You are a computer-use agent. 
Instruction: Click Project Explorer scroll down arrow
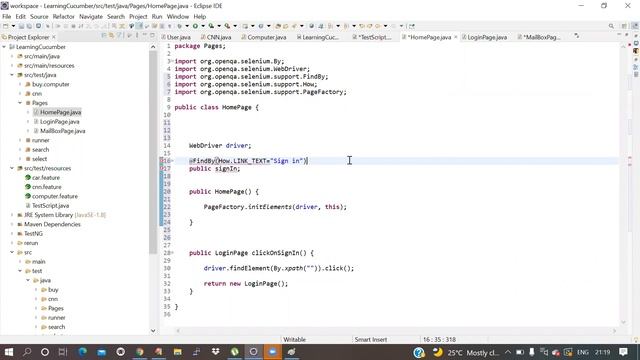[153, 331]
